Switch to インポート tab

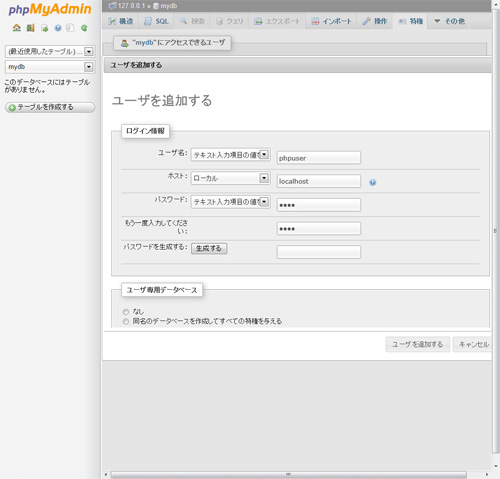331,21
